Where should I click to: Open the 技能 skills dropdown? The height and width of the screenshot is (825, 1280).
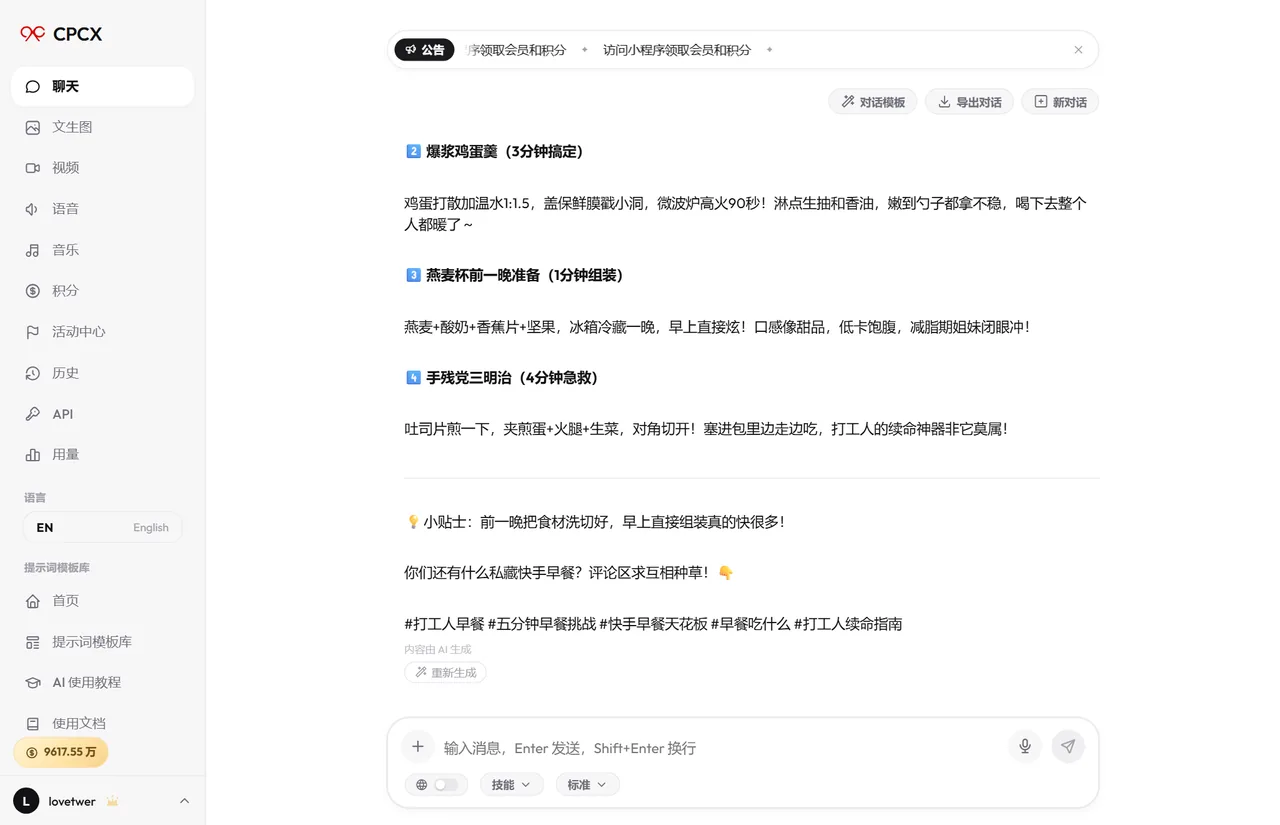tap(512, 785)
